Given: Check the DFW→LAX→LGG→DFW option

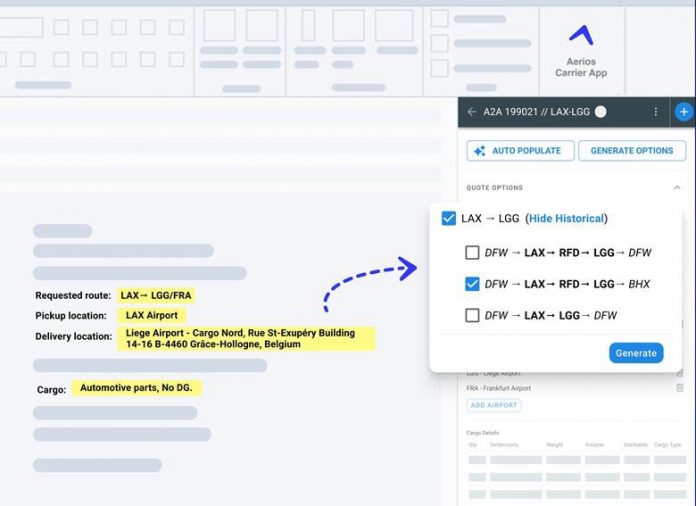Looking at the screenshot, I should (x=472, y=315).
